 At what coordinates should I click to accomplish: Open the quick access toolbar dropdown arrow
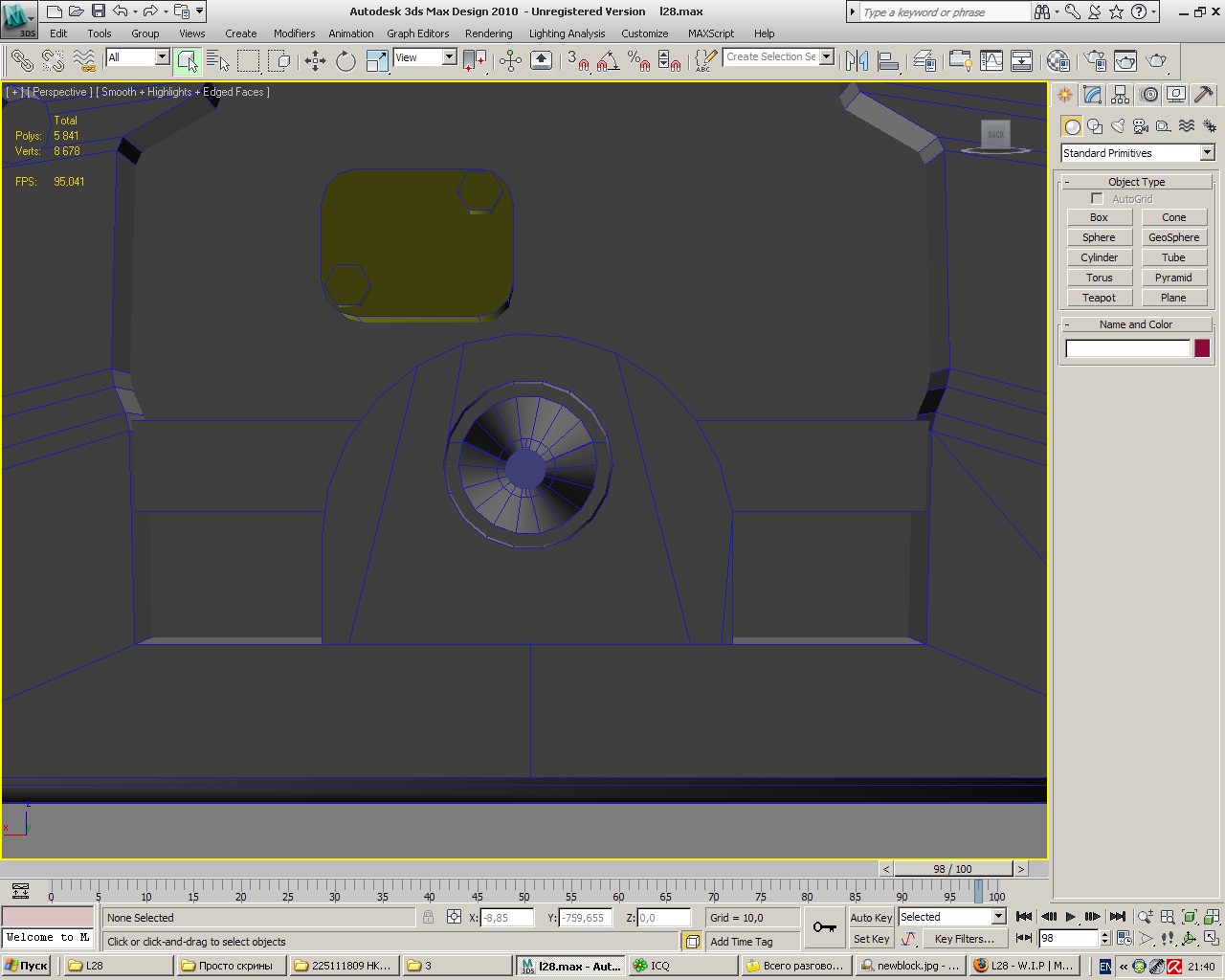click(200, 11)
